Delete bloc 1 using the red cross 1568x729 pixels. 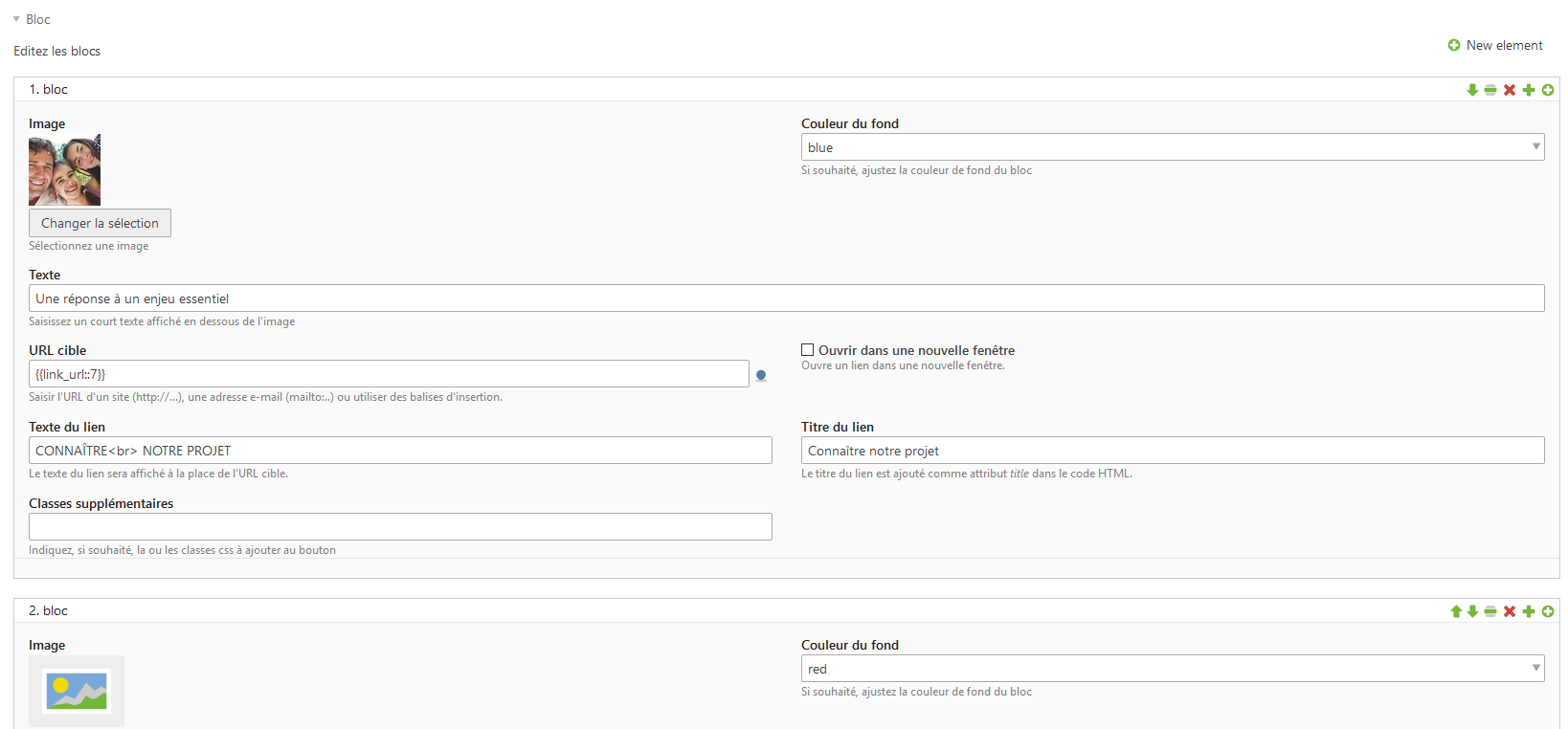click(x=1510, y=90)
